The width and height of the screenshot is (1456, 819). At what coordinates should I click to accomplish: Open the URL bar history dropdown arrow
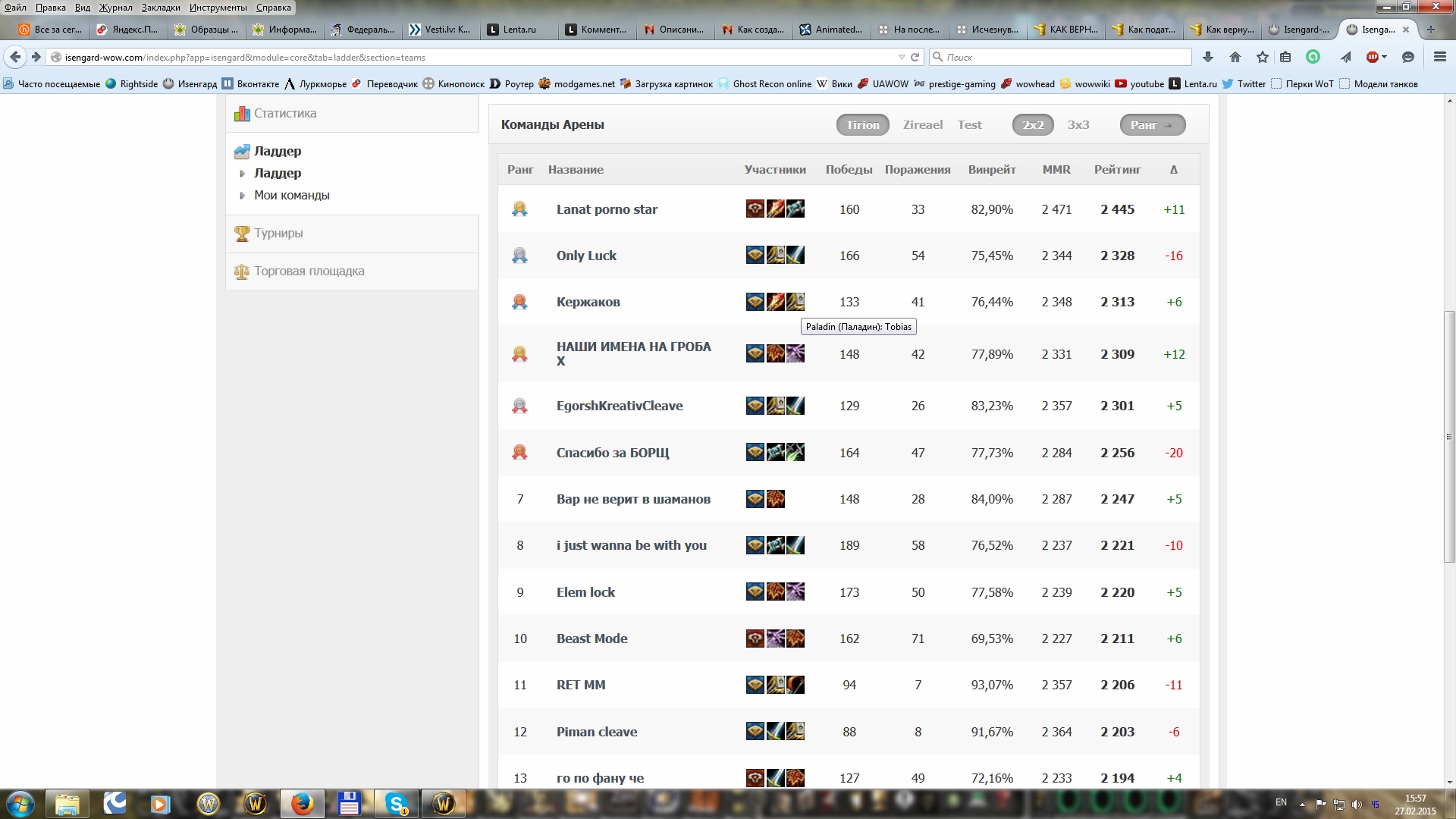(x=901, y=57)
